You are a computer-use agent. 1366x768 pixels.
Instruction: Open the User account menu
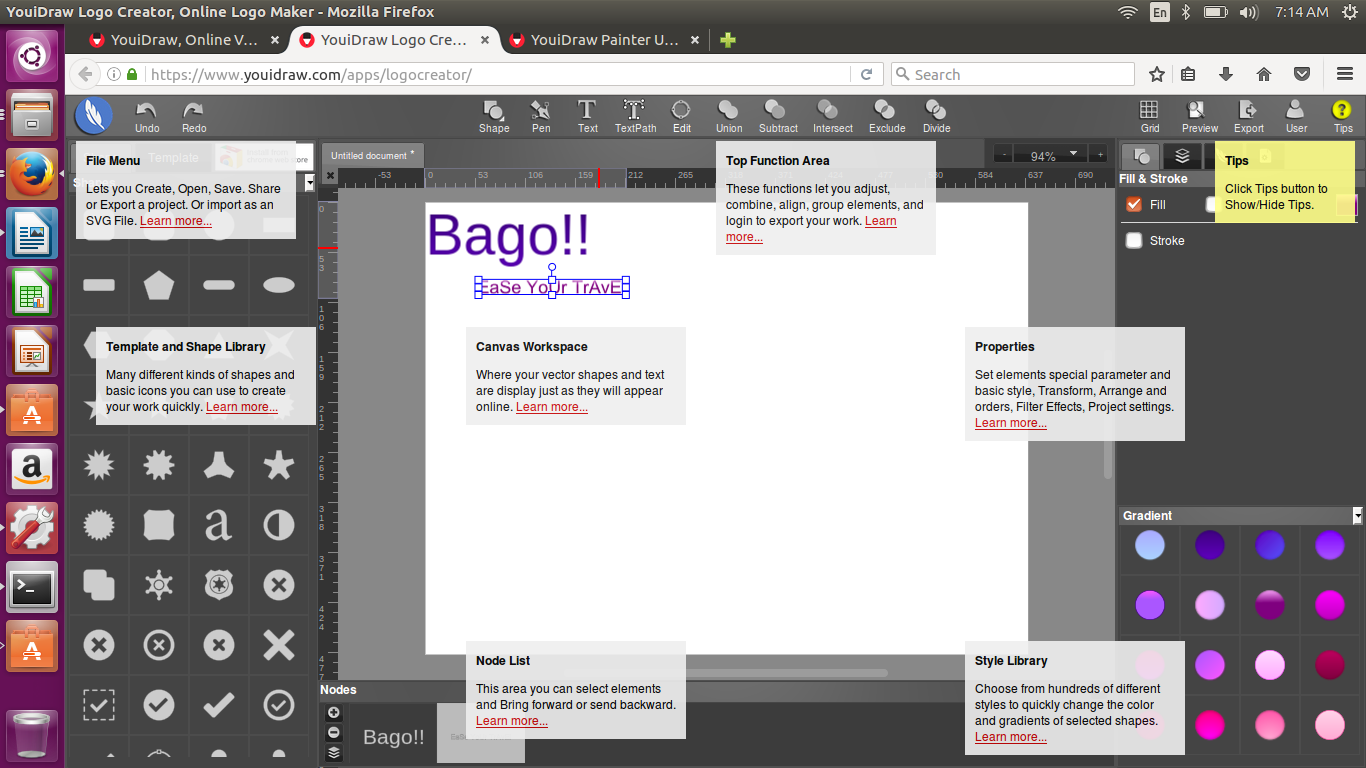[1296, 116]
